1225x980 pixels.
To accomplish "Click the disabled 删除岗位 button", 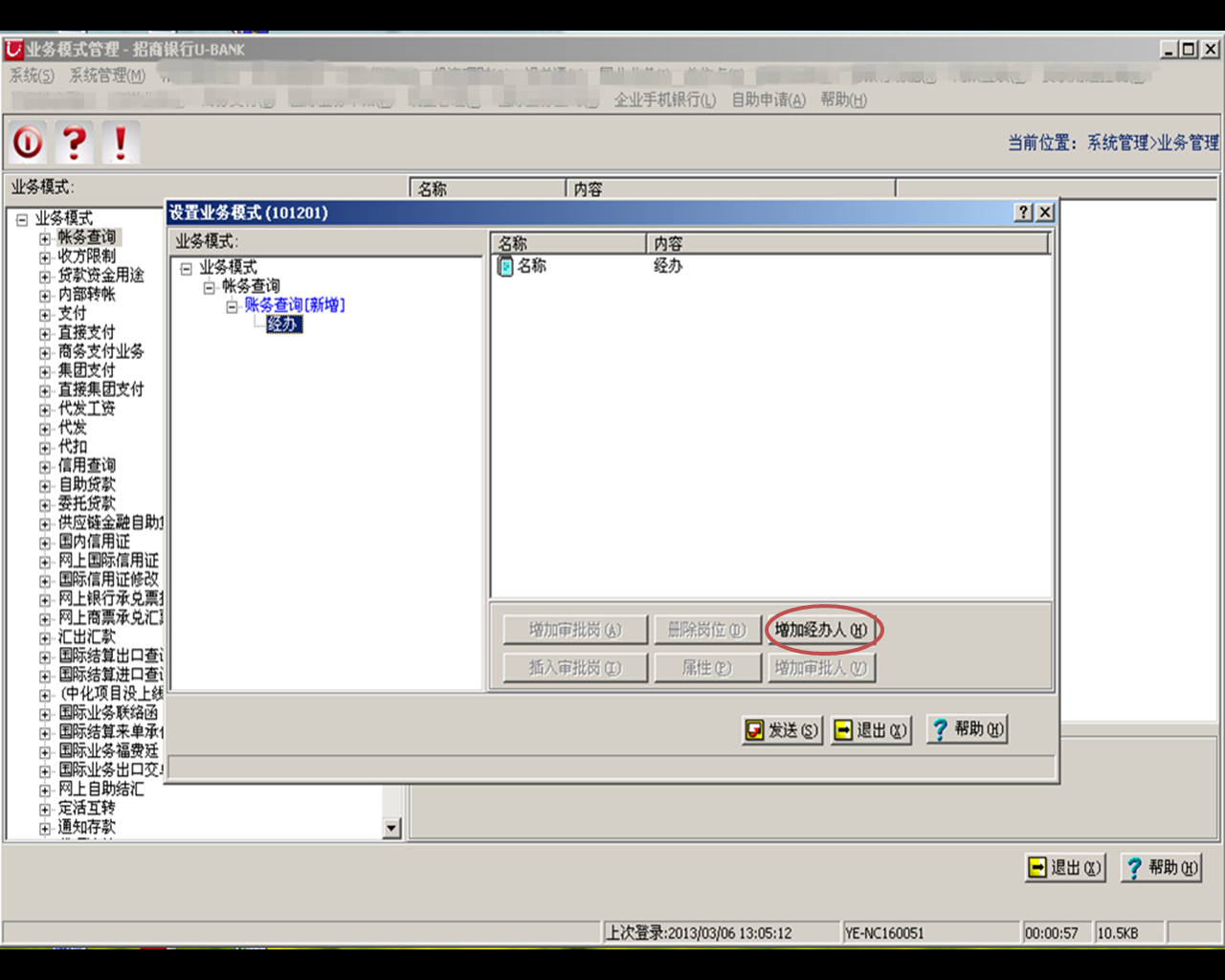I will pyautogui.click(x=707, y=630).
